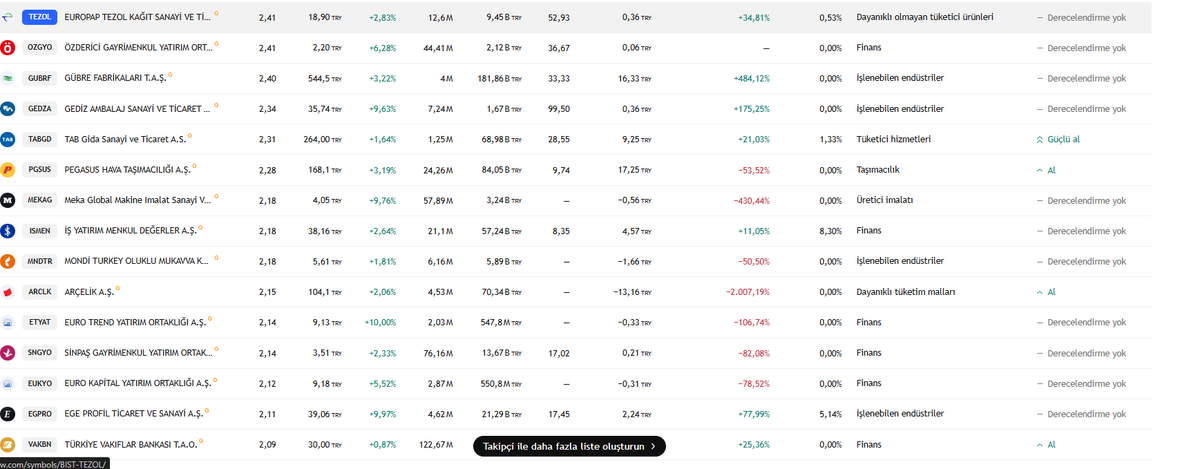Click the VAKBN yellow logo icon
Viewport: 1200px width, 469px height.
tap(8, 444)
